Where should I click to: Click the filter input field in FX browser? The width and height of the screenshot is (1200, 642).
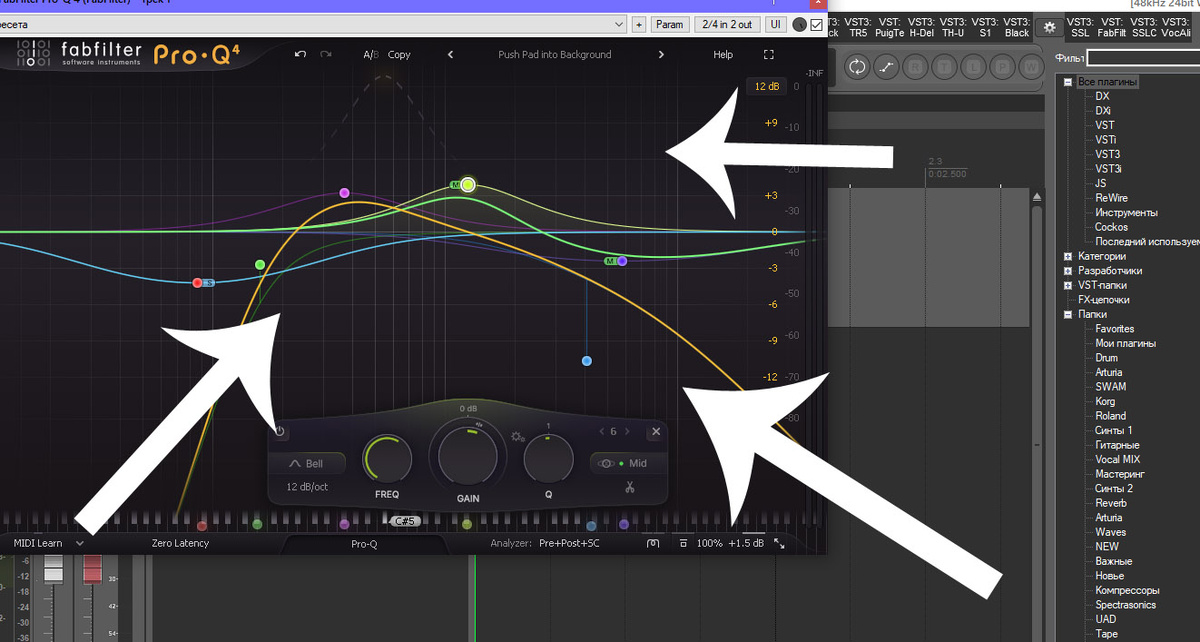point(1144,59)
